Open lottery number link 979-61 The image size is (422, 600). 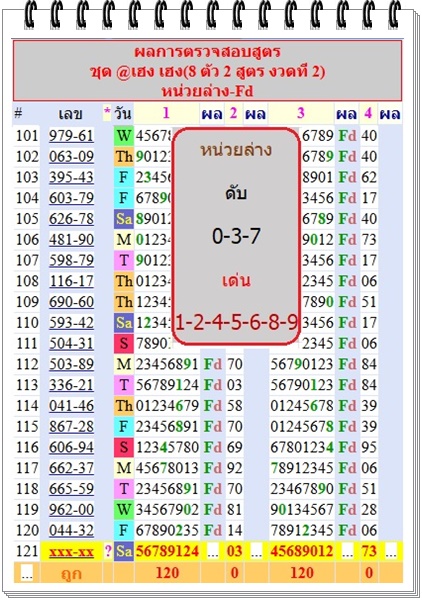pyautogui.click(x=71, y=136)
